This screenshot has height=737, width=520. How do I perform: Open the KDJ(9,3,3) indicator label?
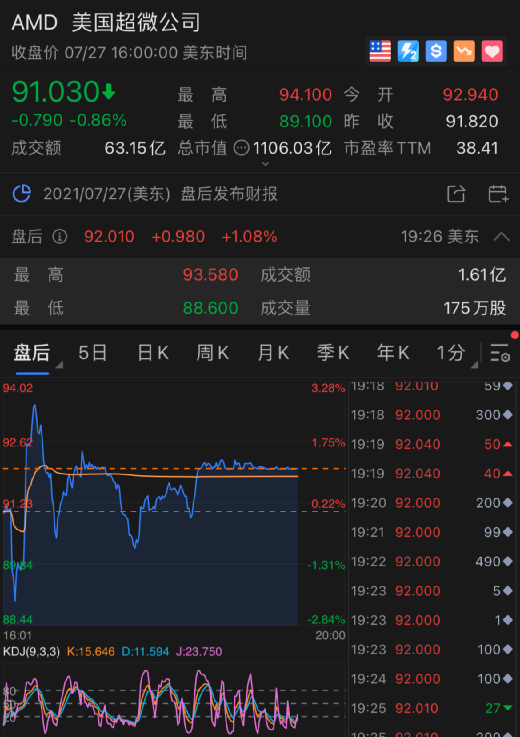point(32,651)
